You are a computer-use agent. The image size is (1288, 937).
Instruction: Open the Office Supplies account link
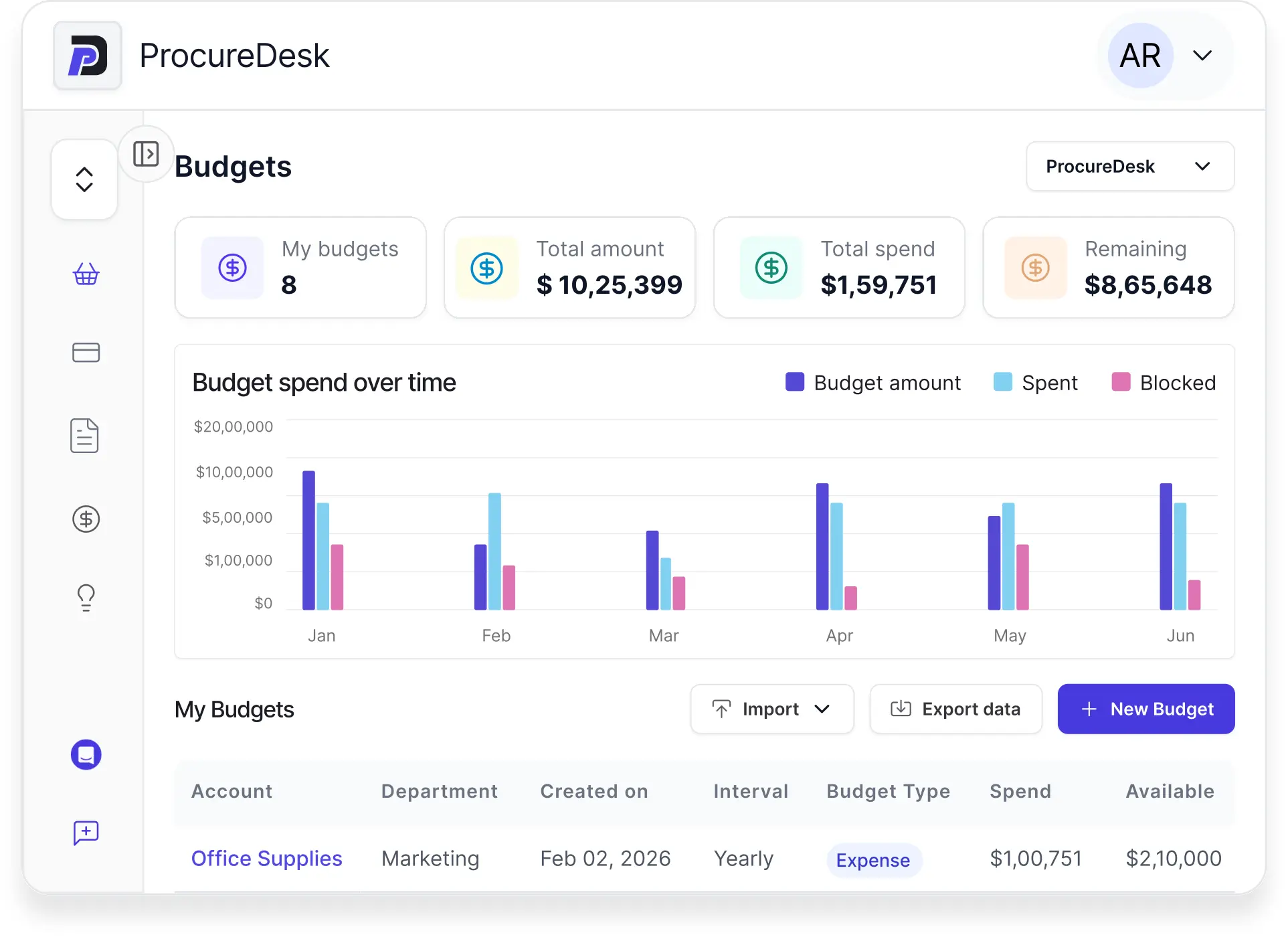click(x=266, y=859)
